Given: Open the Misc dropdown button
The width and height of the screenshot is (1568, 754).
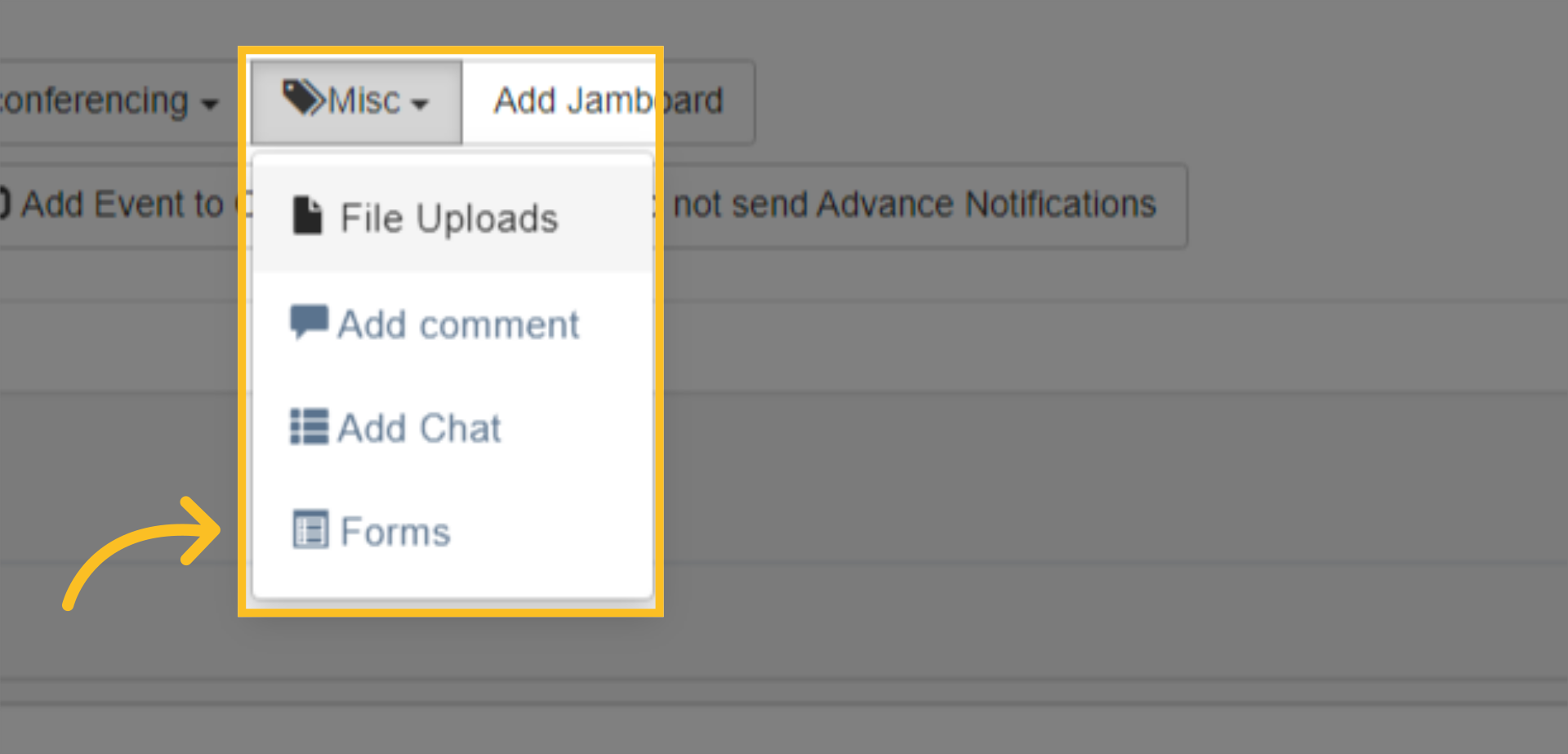Looking at the screenshot, I should tap(356, 101).
